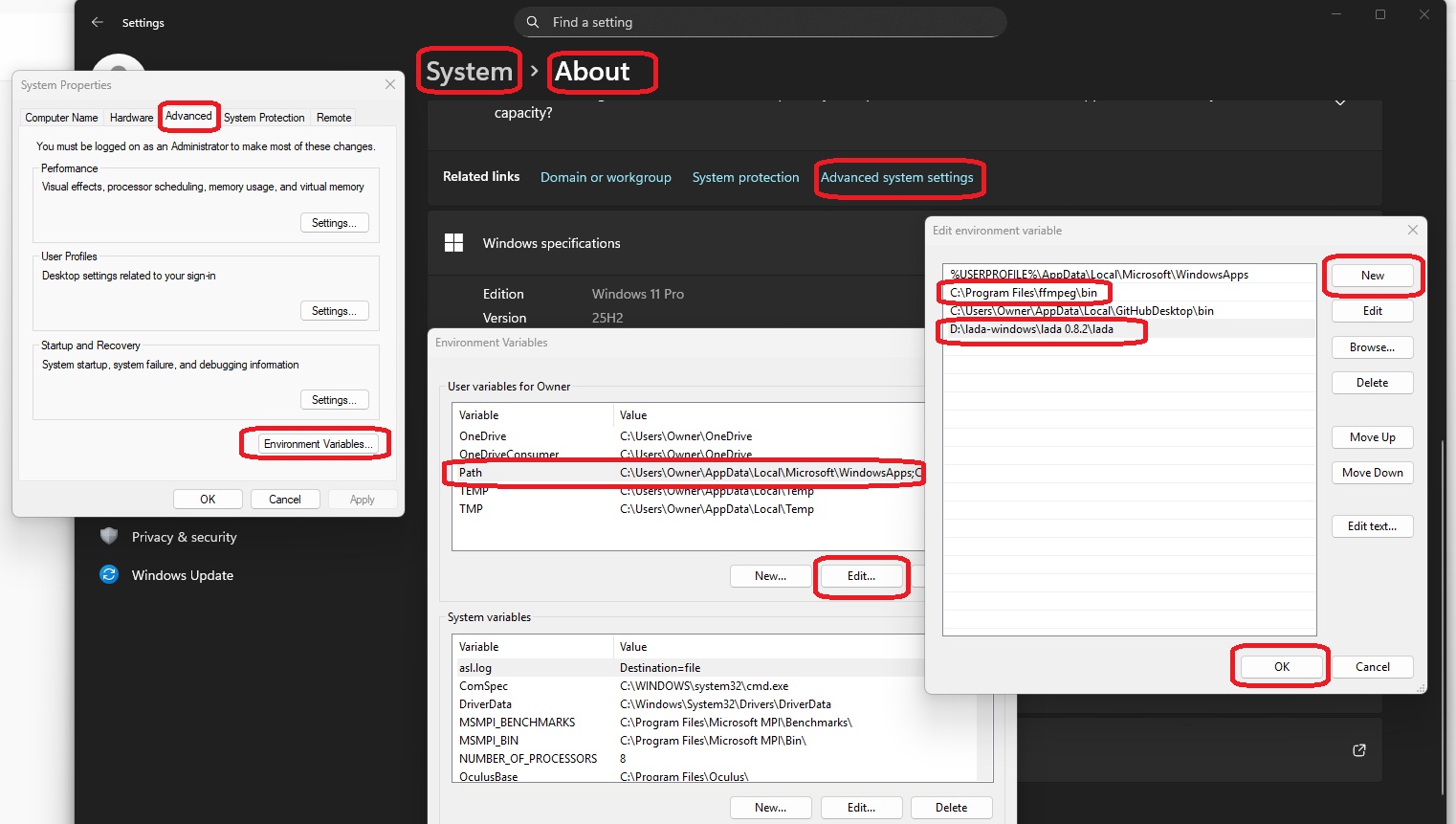Open the Hardware tab

[131, 118]
